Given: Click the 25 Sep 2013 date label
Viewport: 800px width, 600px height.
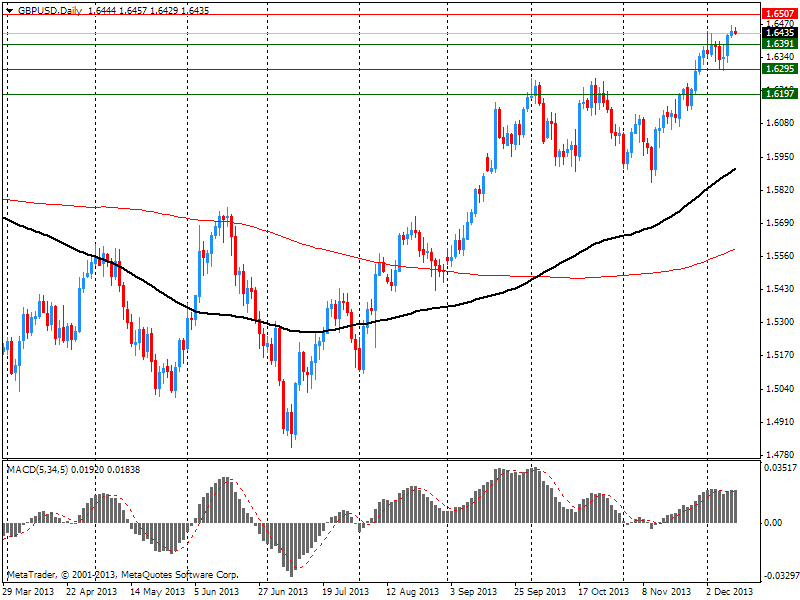Looking at the screenshot, I should pos(542,591).
